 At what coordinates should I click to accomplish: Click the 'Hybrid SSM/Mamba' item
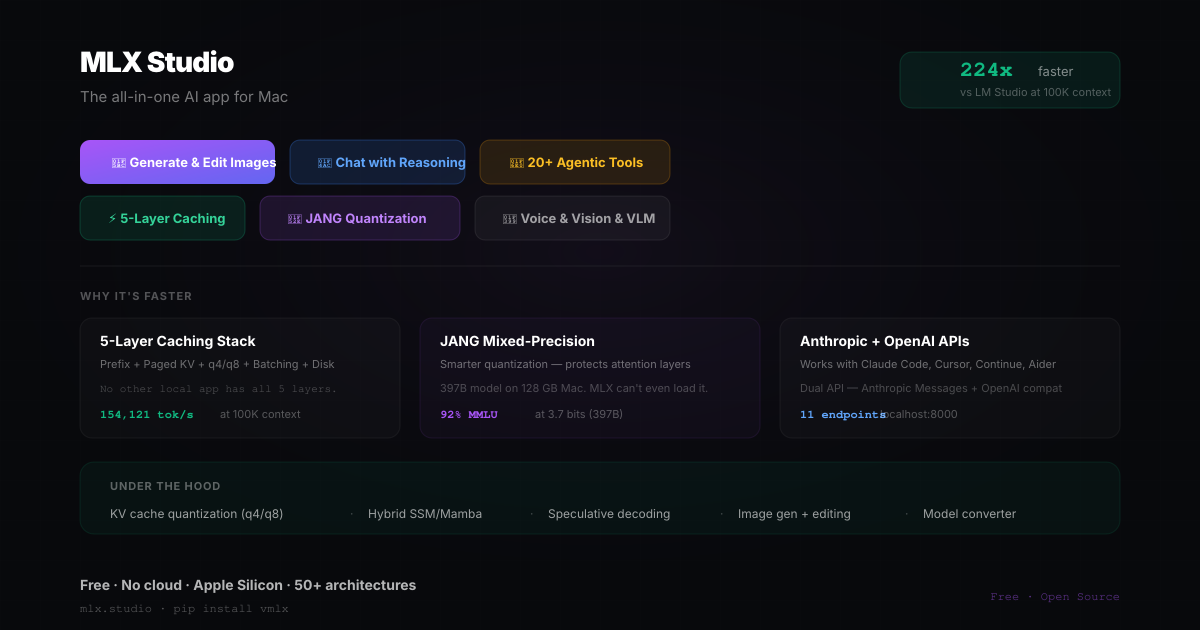(425, 514)
